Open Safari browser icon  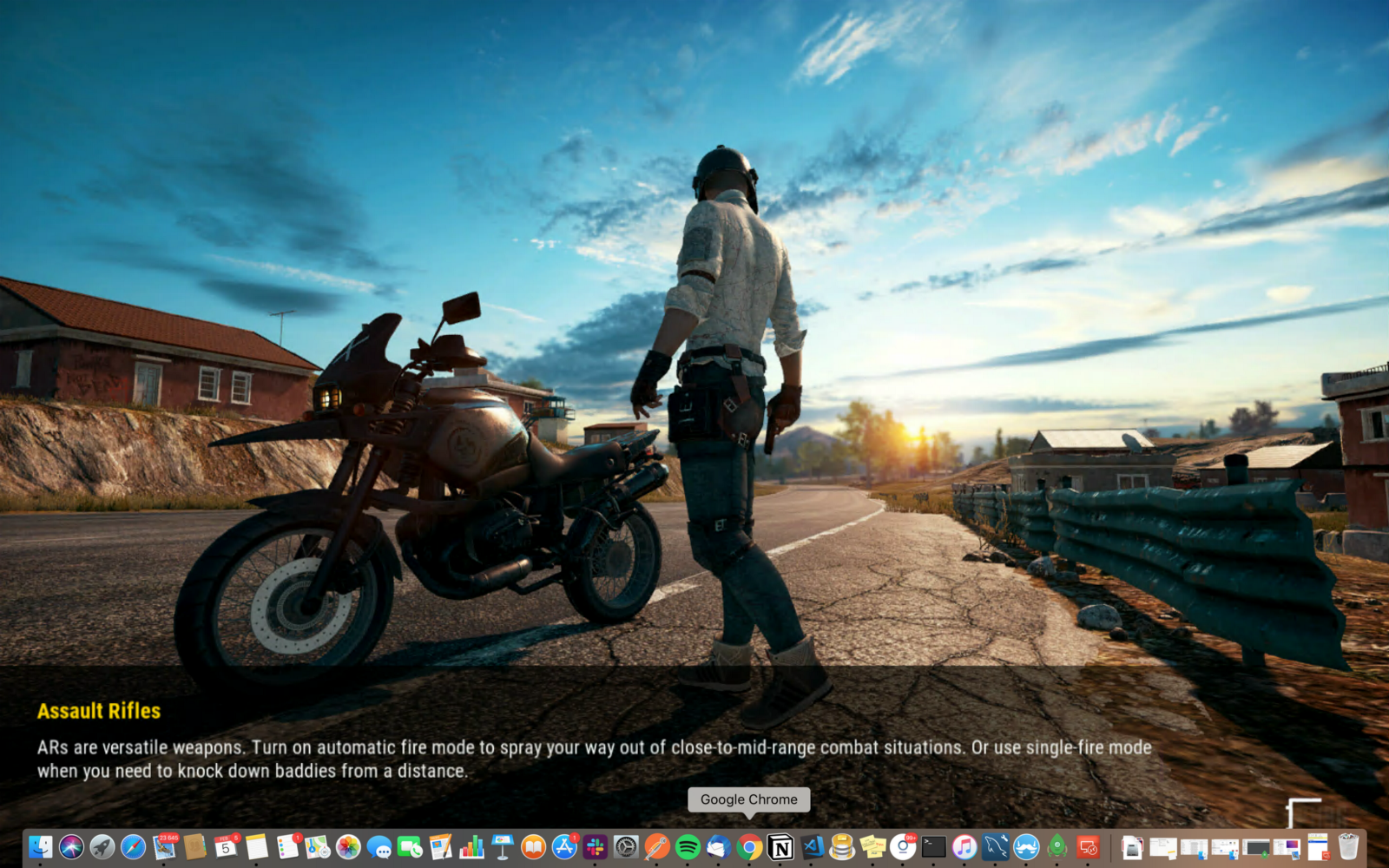pos(133,846)
